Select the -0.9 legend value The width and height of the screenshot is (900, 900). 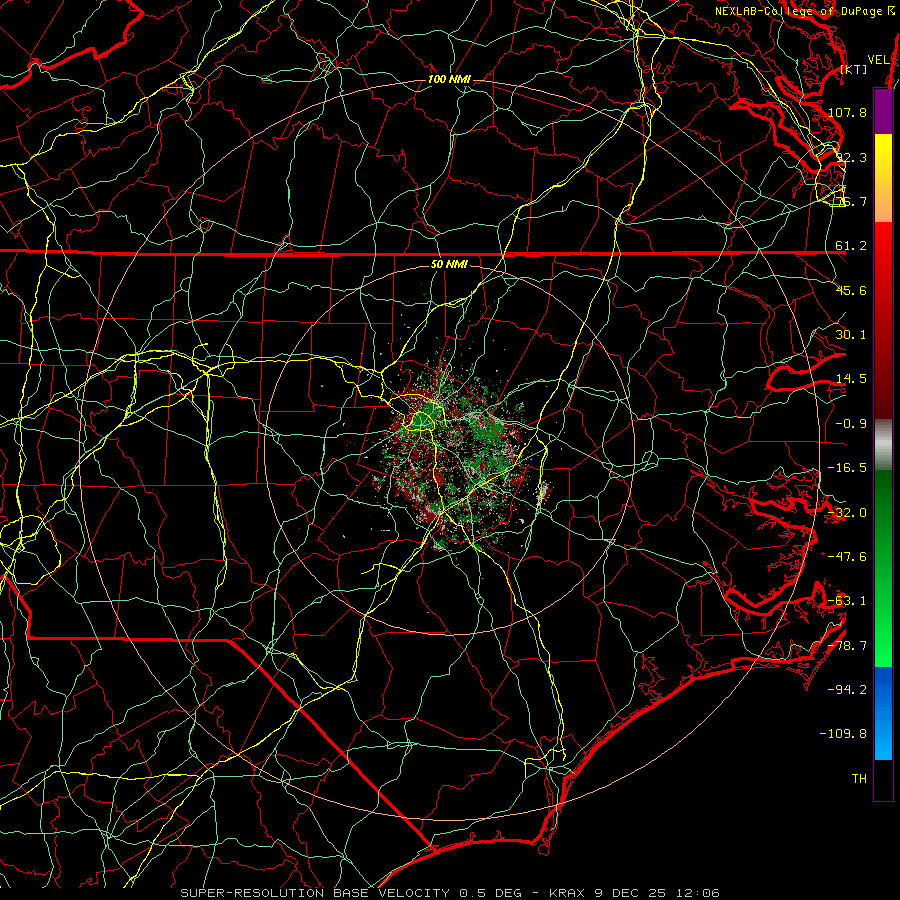851,424
